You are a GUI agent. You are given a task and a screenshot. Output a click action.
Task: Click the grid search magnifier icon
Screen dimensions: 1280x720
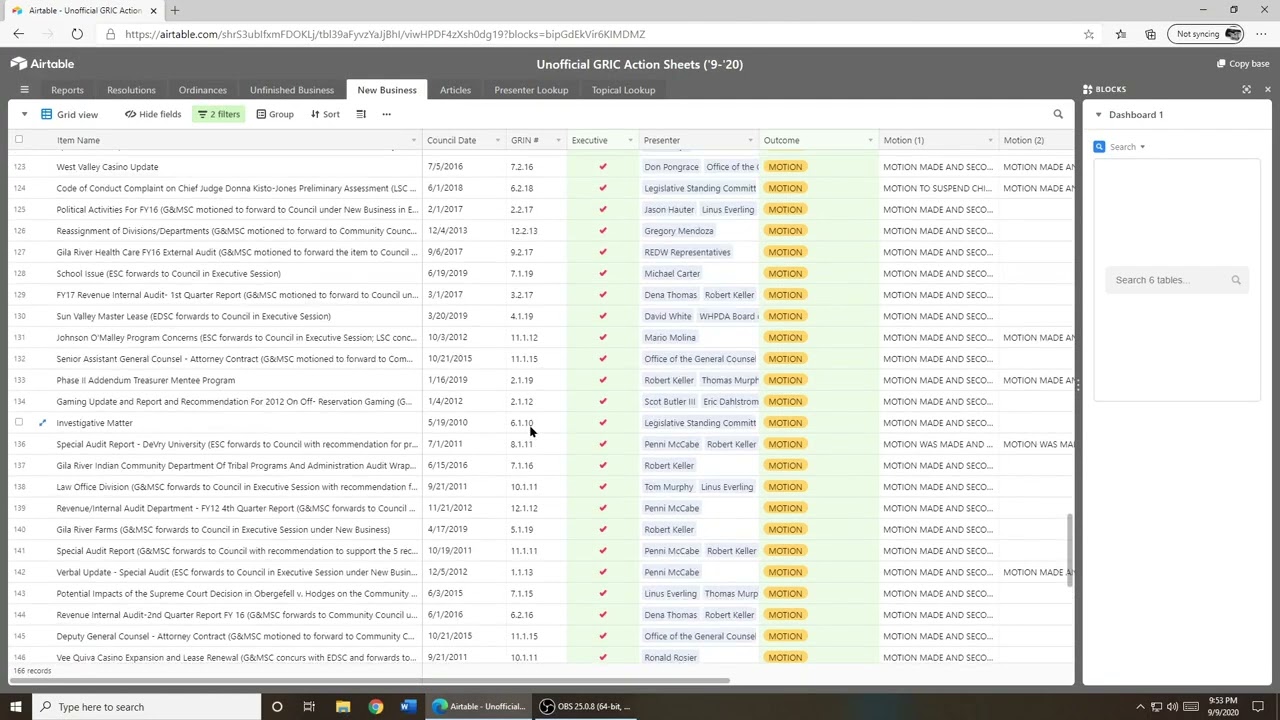pyautogui.click(x=1058, y=114)
